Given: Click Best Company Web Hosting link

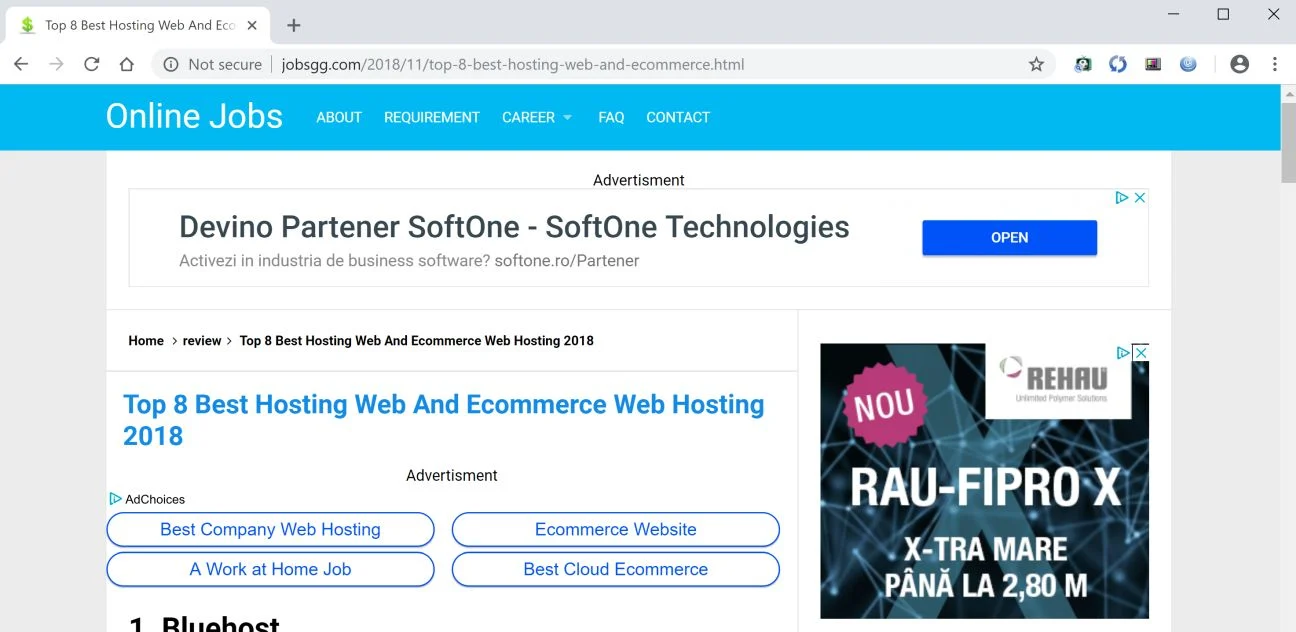Looking at the screenshot, I should click(x=270, y=530).
